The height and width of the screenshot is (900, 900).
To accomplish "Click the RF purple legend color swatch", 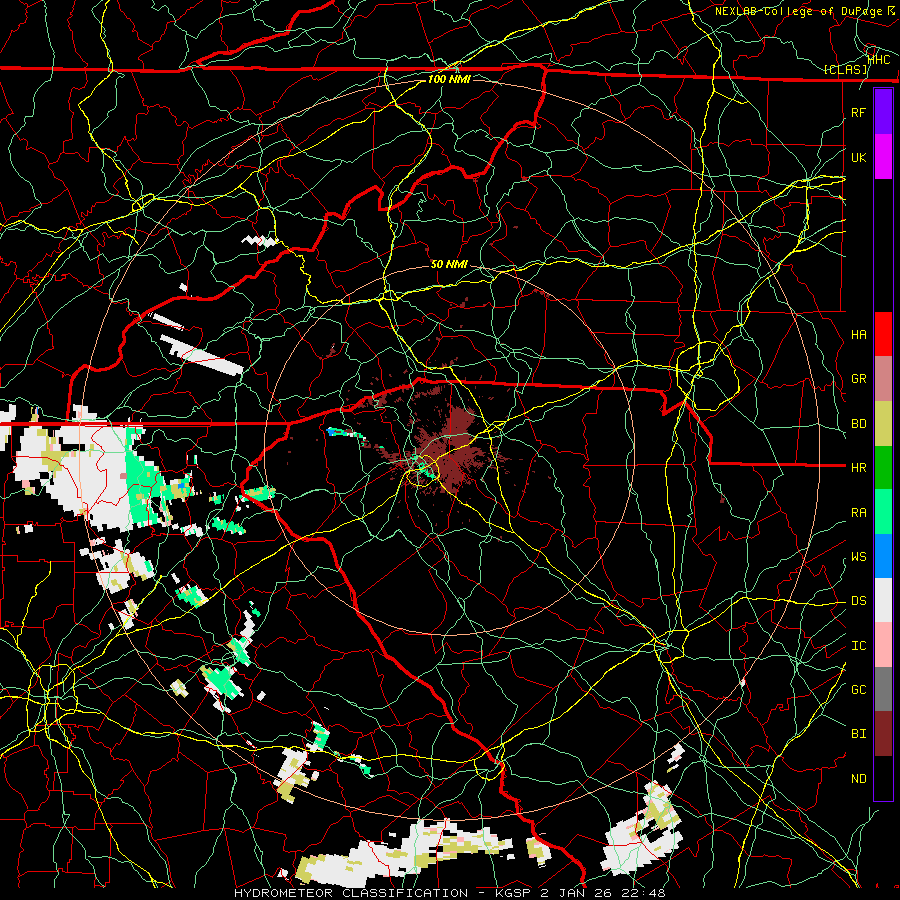I will click(x=883, y=112).
